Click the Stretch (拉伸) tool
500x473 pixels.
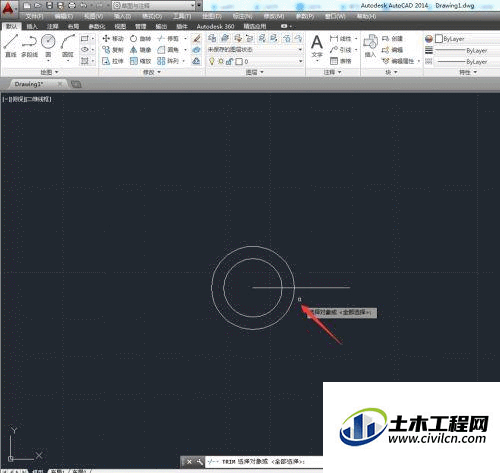[113, 61]
